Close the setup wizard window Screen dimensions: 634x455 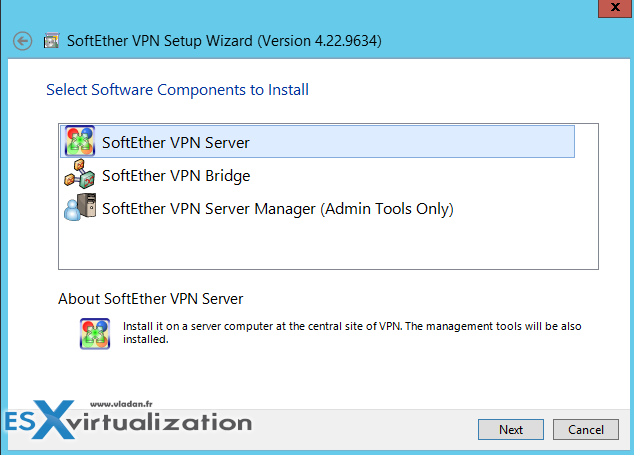point(615,8)
